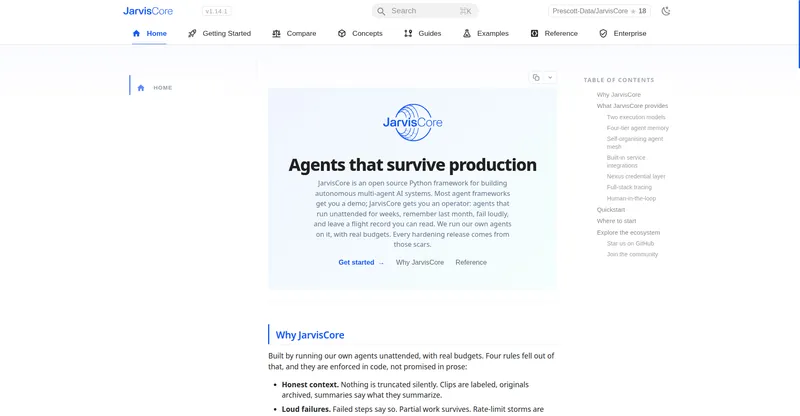Go to Human-in-the-loop contents entry
The image size is (800, 416).
[x=631, y=198]
